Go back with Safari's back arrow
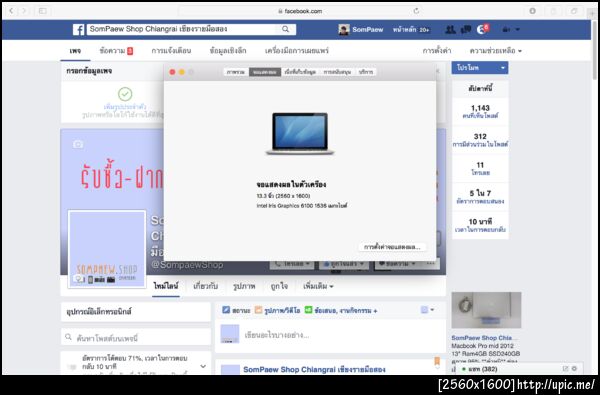 pos(11,11)
